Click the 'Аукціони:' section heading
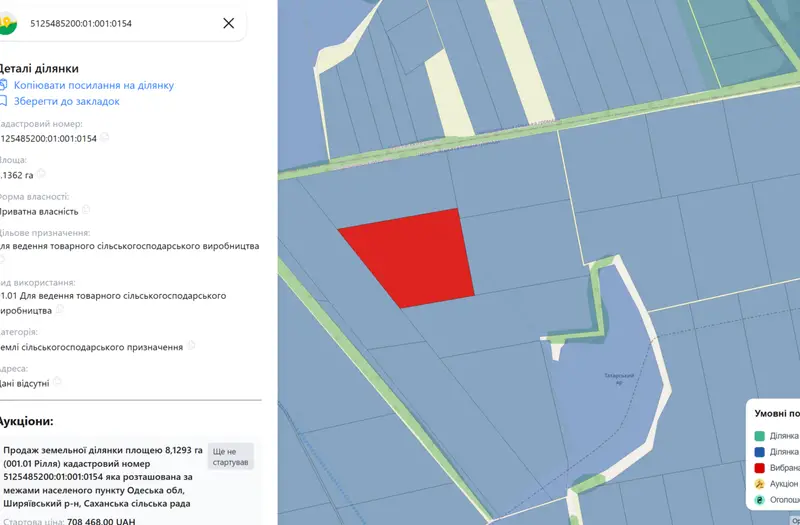The width and height of the screenshot is (800, 525). pyautogui.click(x=26, y=421)
